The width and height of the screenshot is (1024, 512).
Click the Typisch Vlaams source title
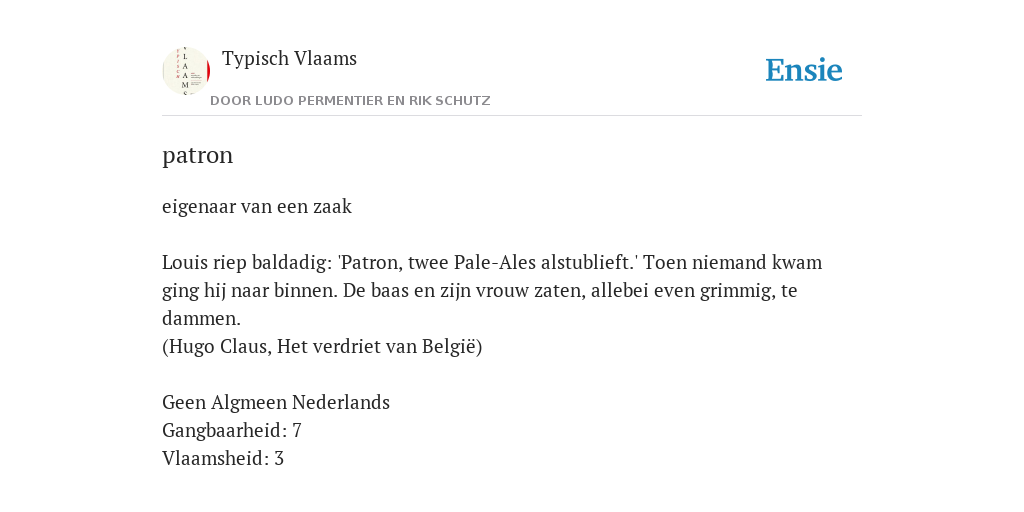click(289, 58)
